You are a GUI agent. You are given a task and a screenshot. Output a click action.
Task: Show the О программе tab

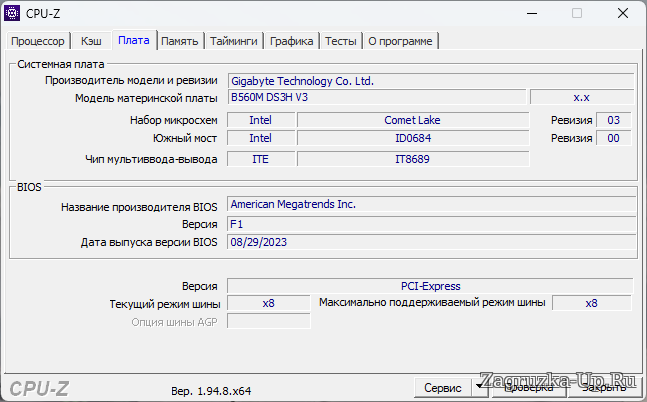(x=400, y=41)
